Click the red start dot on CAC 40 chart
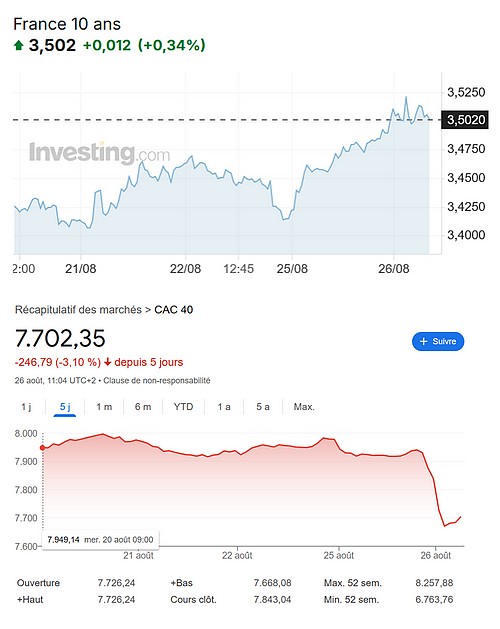Screen dimensions: 500x629 43,448
